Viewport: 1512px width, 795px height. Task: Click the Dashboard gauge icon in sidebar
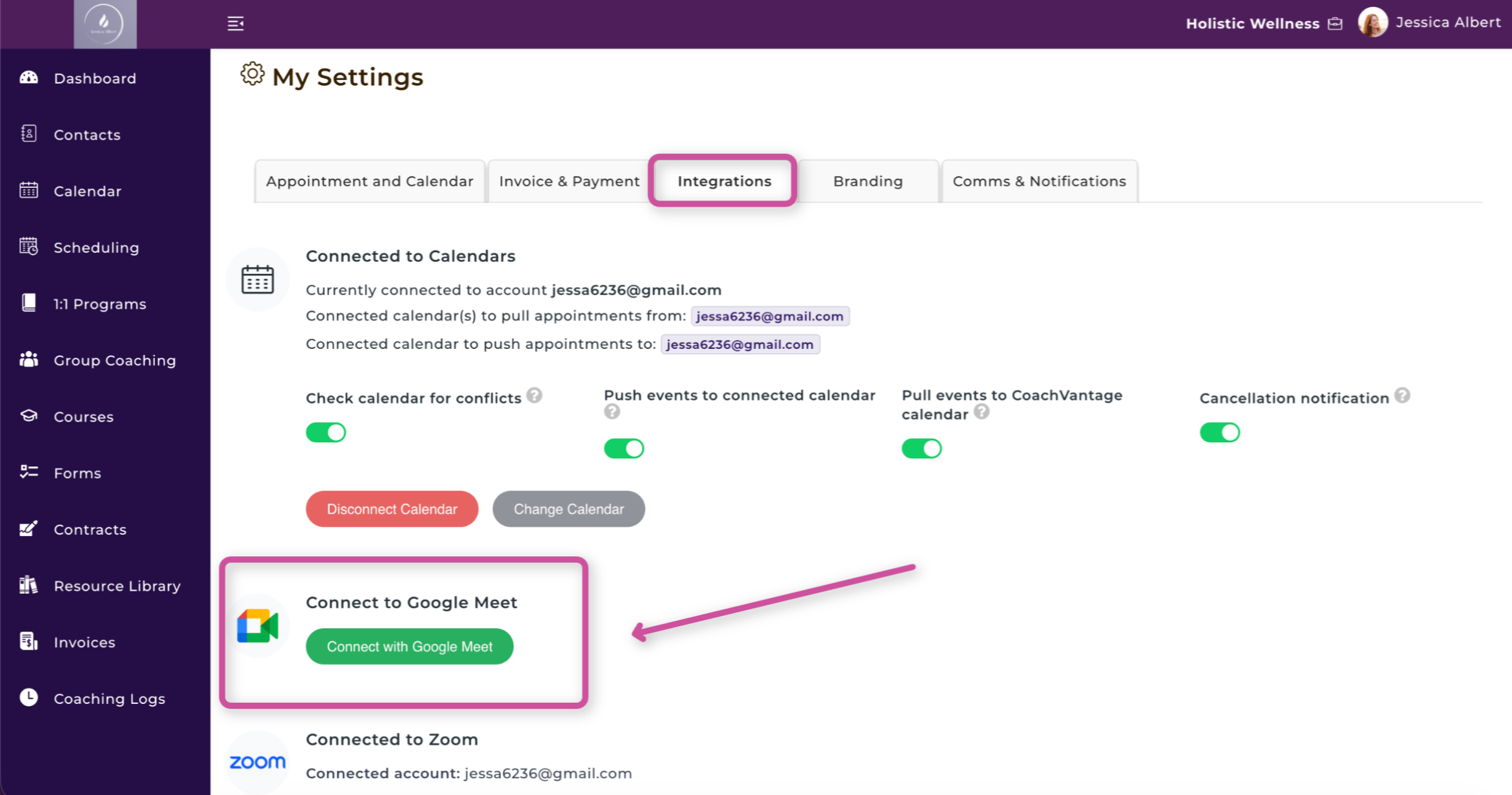point(29,78)
